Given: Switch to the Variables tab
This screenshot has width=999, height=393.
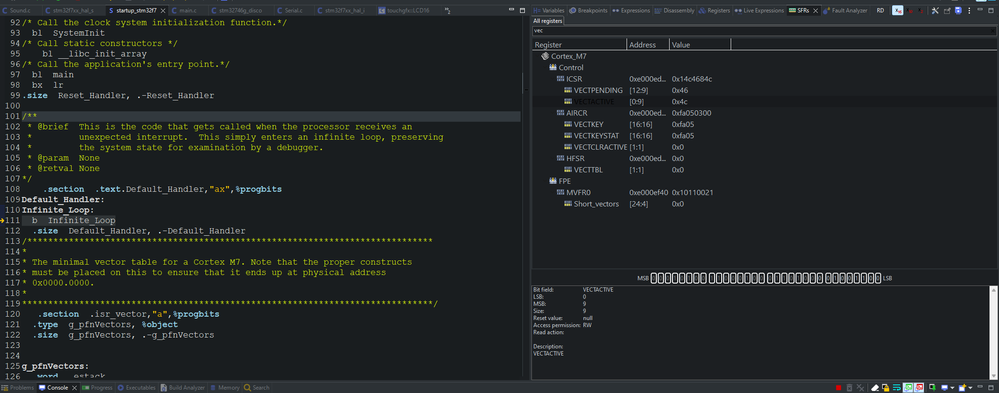Looking at the screenshot, I should (x=549, y=11).
